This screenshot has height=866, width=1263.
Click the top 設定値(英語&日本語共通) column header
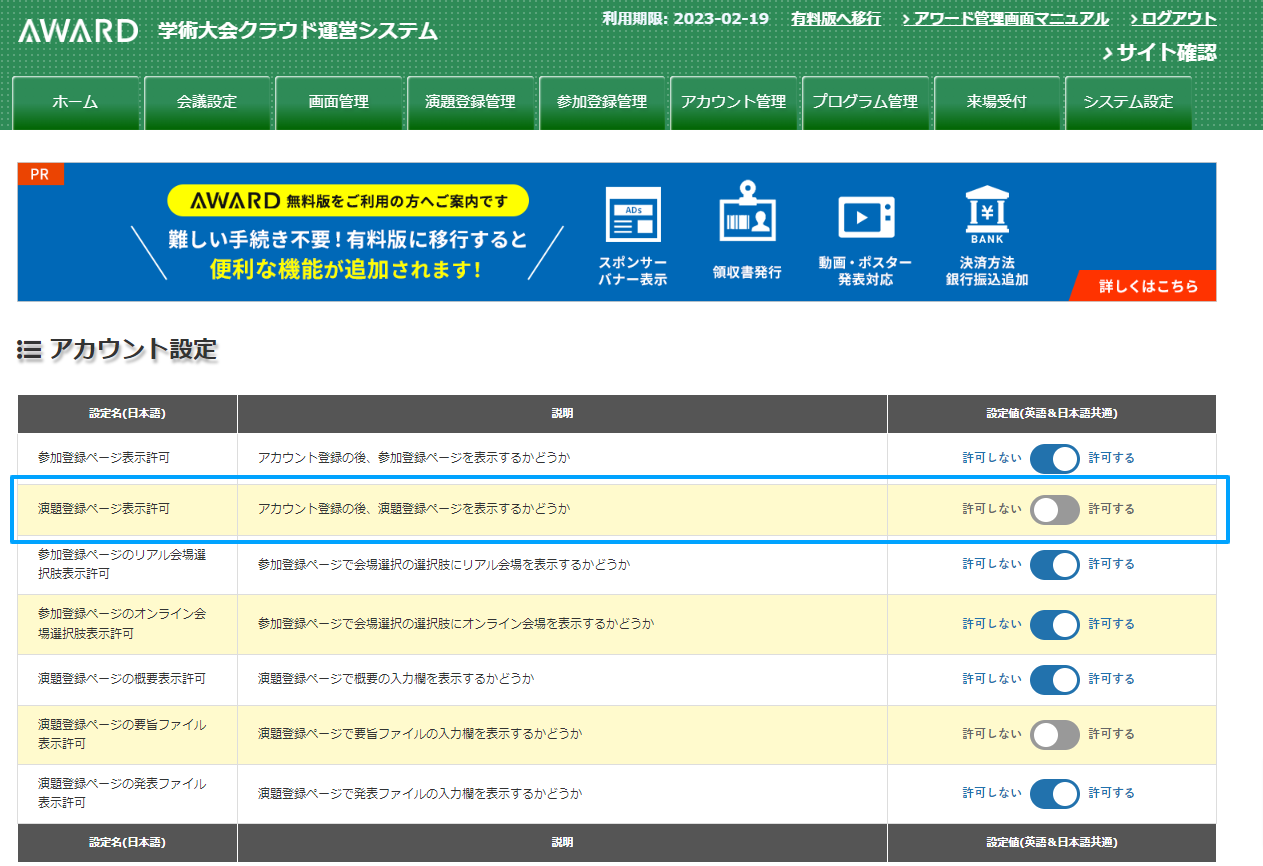(1052, 414)
